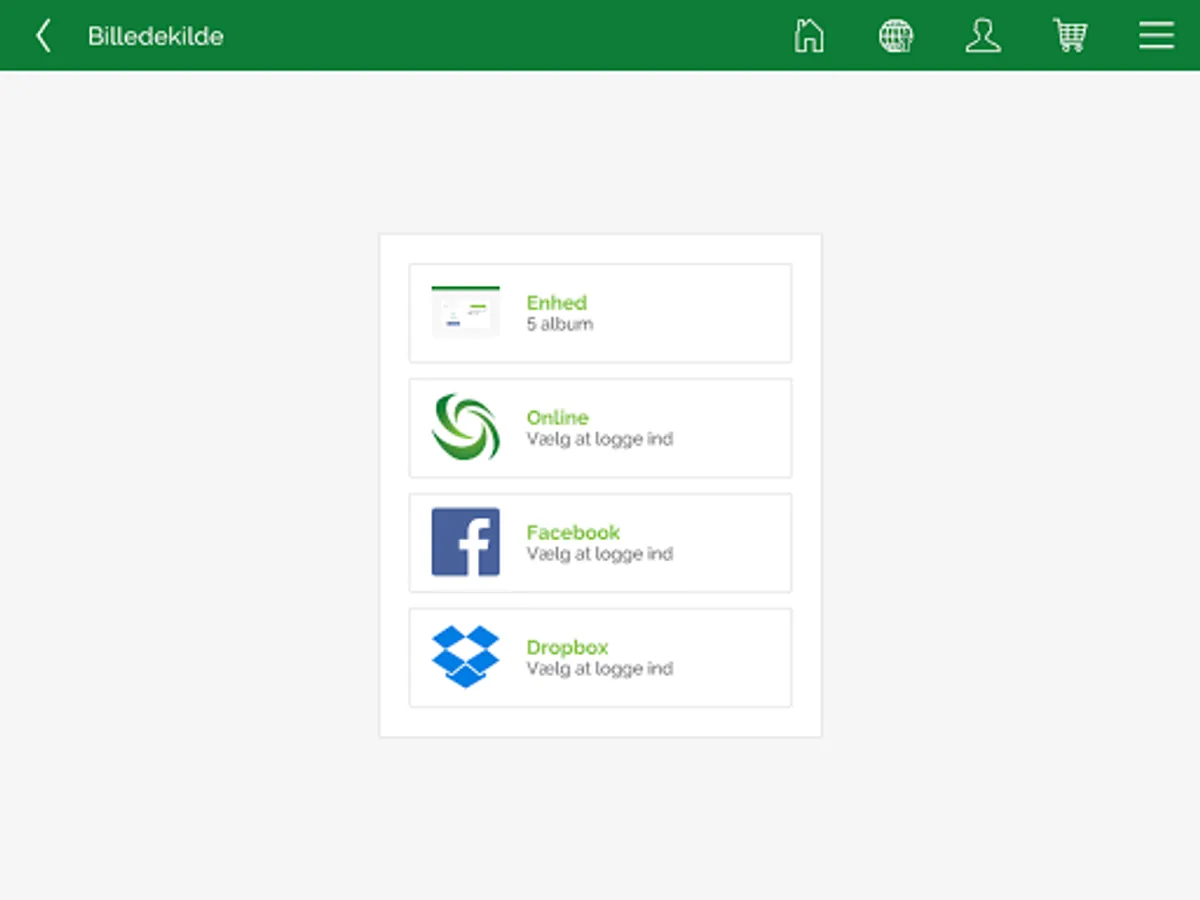1200x900 pixels.
Task: Choose the Facebook source label
Action: [574, 533]
